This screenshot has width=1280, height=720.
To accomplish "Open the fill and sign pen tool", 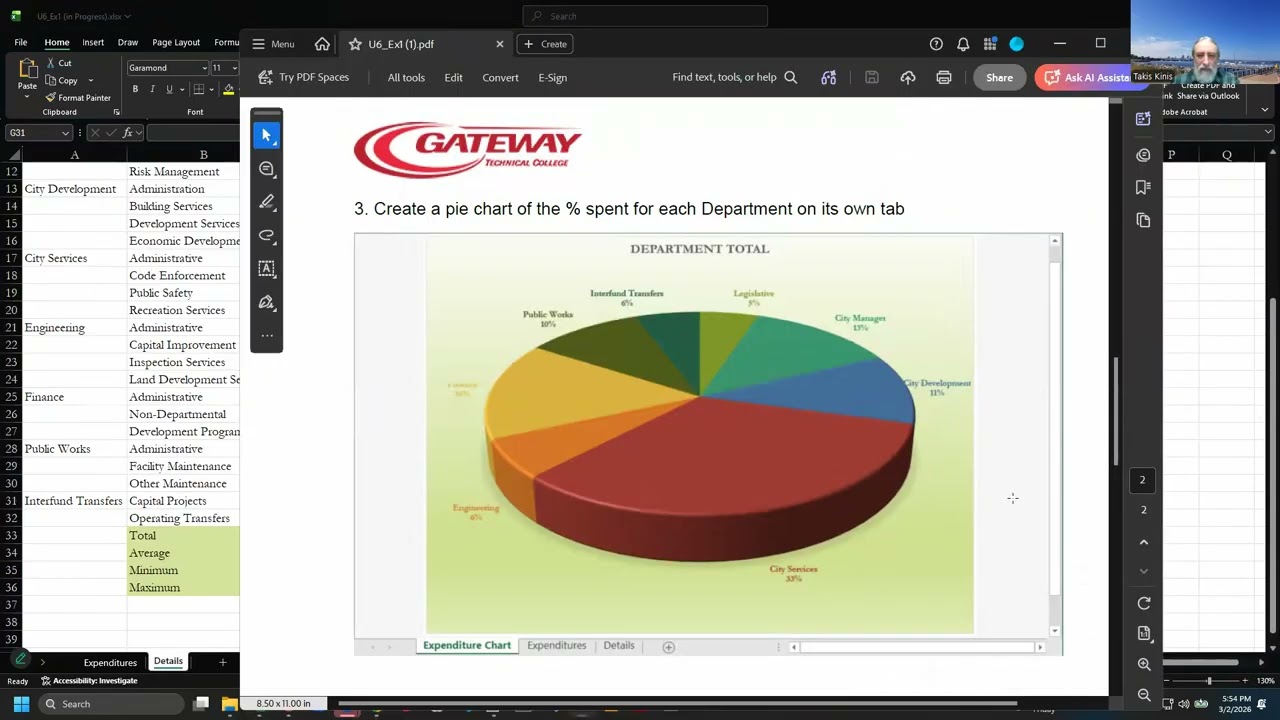I will 266,302.
